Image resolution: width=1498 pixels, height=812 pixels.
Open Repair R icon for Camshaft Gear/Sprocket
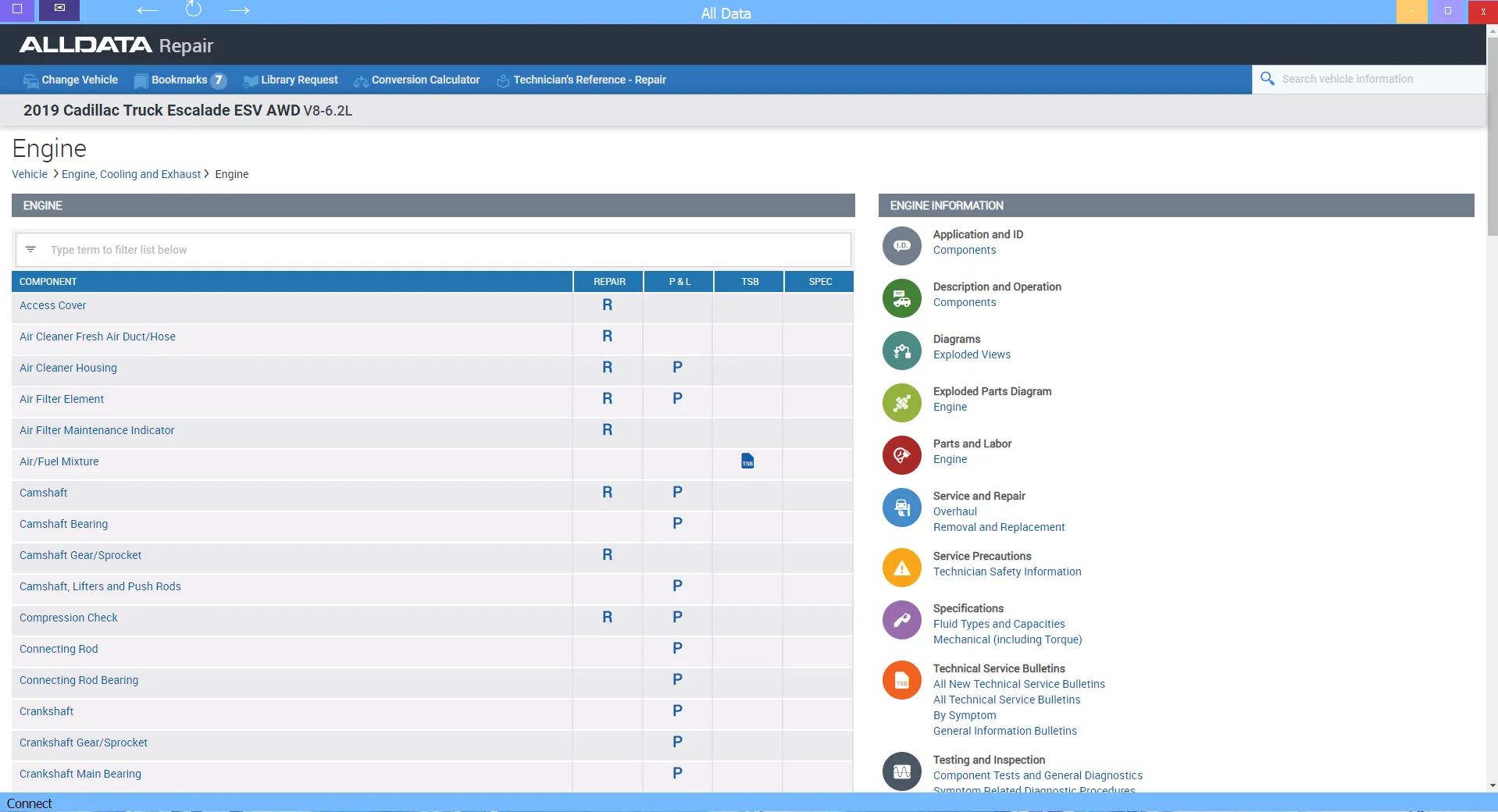(x=607, y=555)
